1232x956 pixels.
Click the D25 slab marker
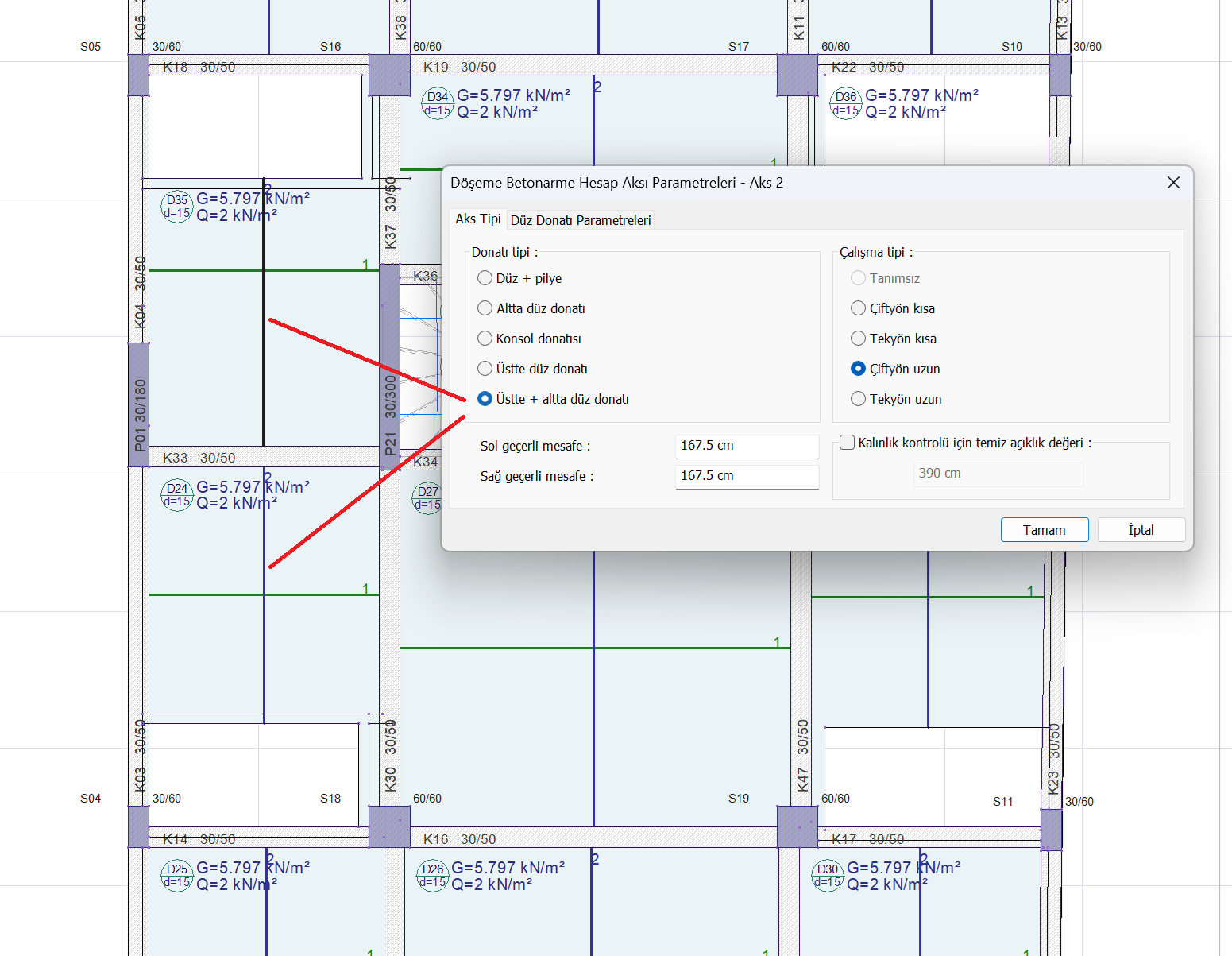[177, 876]
